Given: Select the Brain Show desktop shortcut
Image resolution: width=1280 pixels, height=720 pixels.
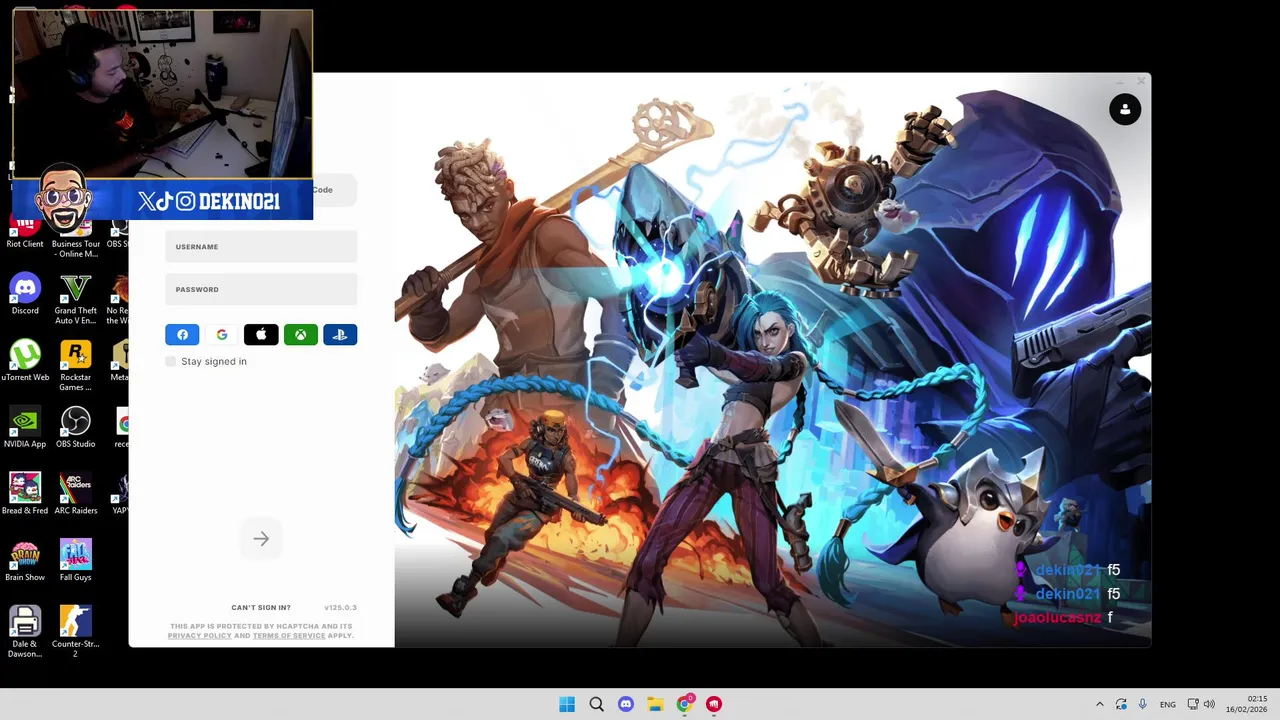Looking at the screenshot, I should pyautogui.click(x=25, y=561).
